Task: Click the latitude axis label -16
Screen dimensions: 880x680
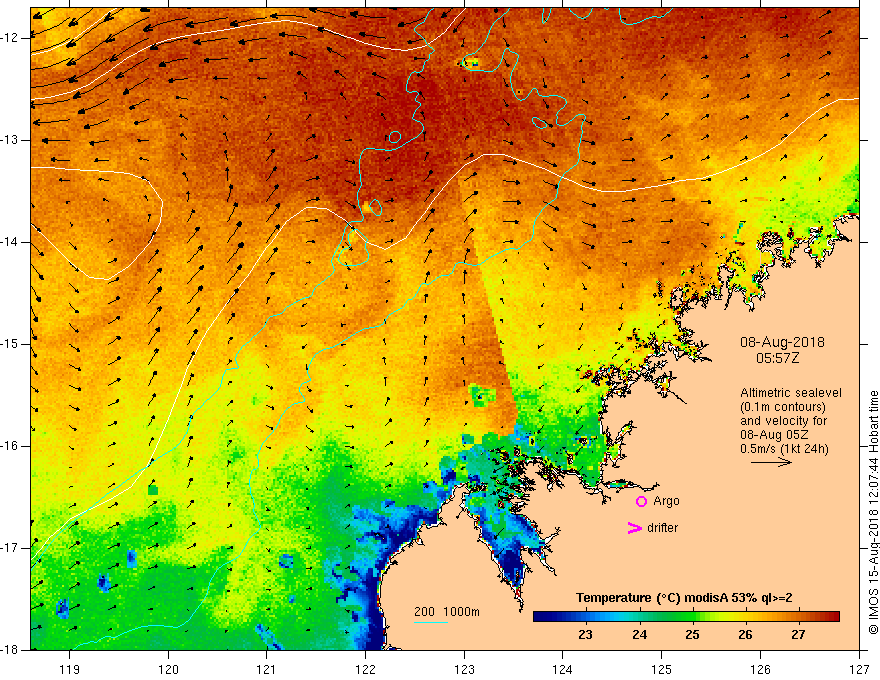Action: point(11,446)
